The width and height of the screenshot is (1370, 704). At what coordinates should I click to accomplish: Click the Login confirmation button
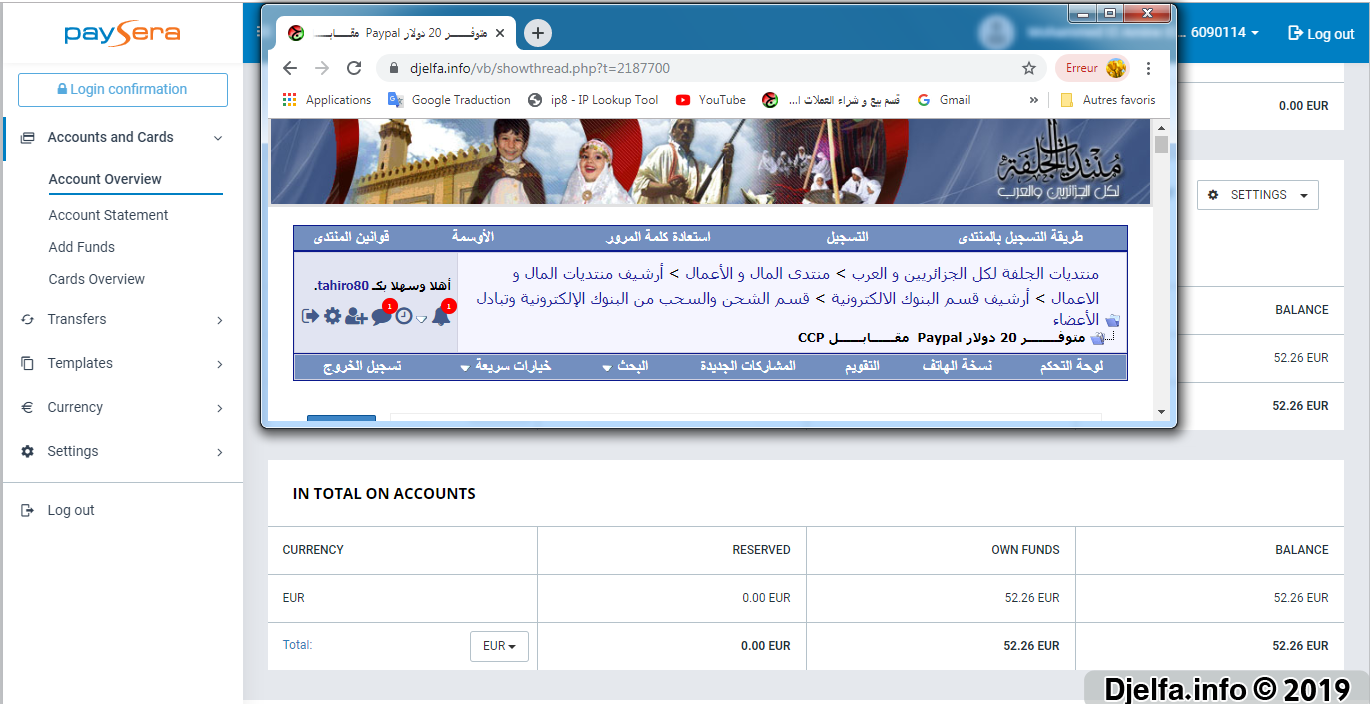coord(123,90)
